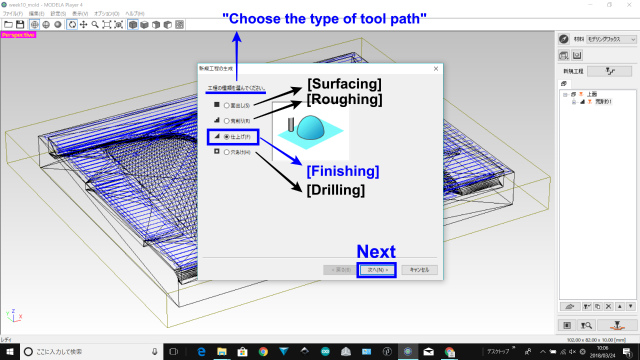Open File Explorer from the taskbar
This screenshot has height=360, width=640.
(x=222, y=351)
